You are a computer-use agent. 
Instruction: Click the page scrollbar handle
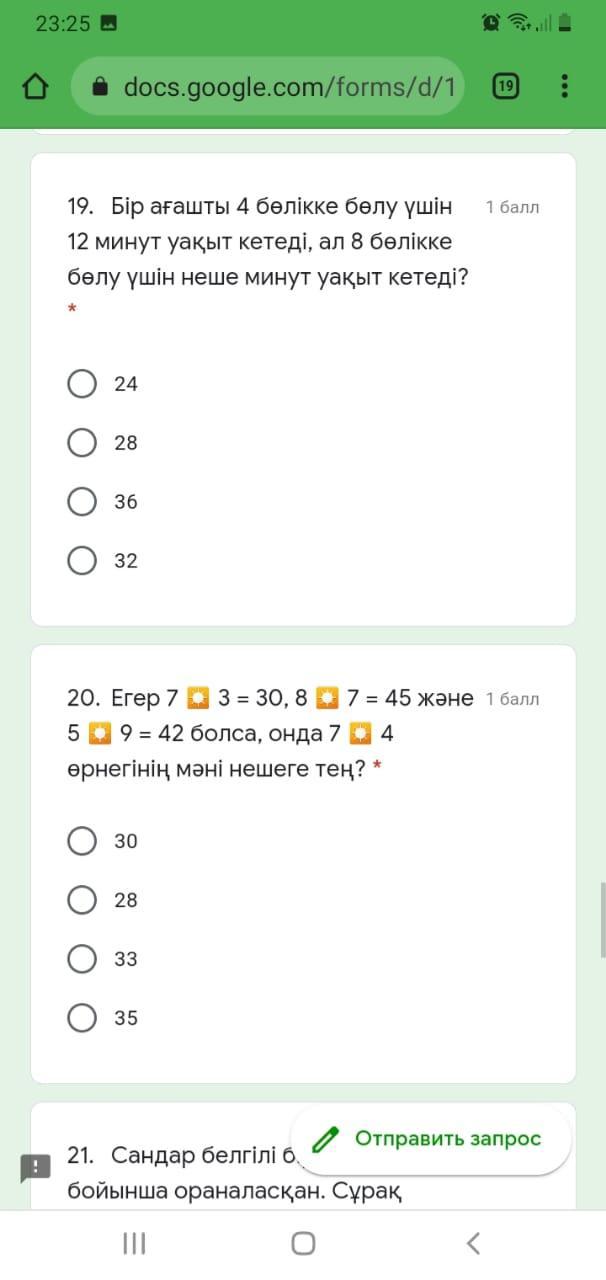coord(602,919)
